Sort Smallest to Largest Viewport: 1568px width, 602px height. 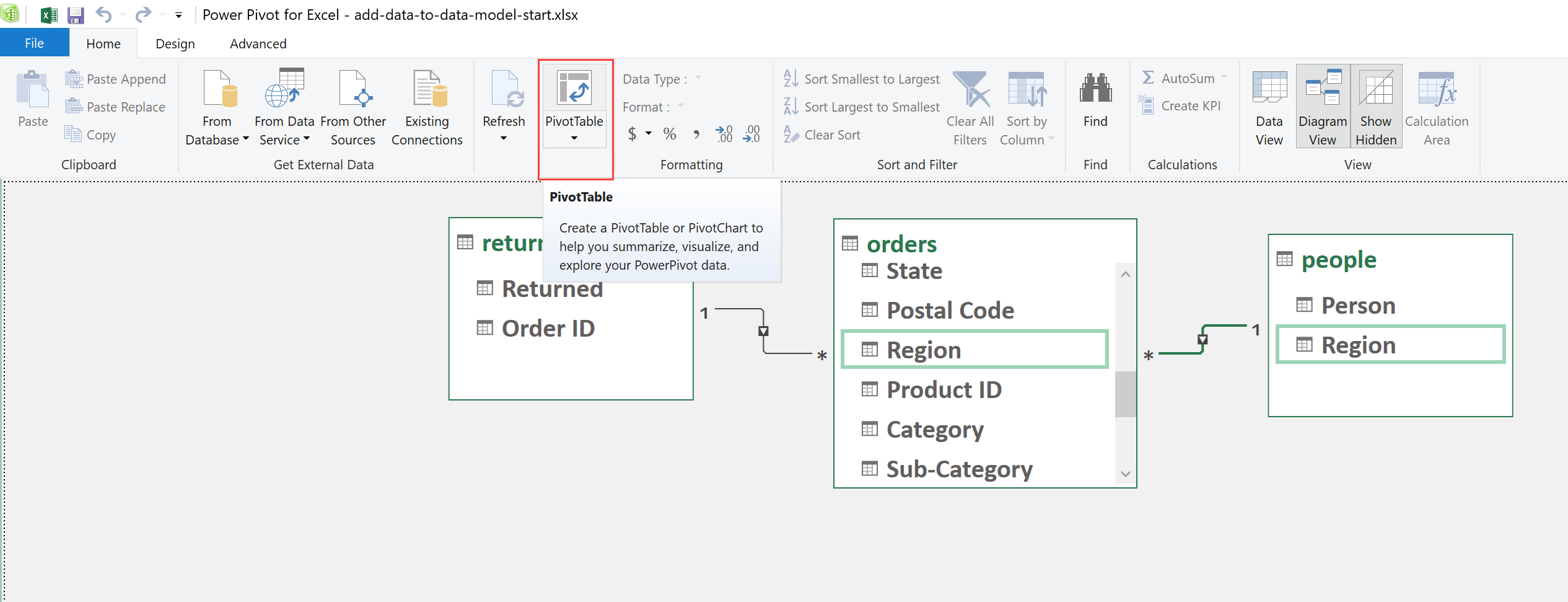(861, 79)
